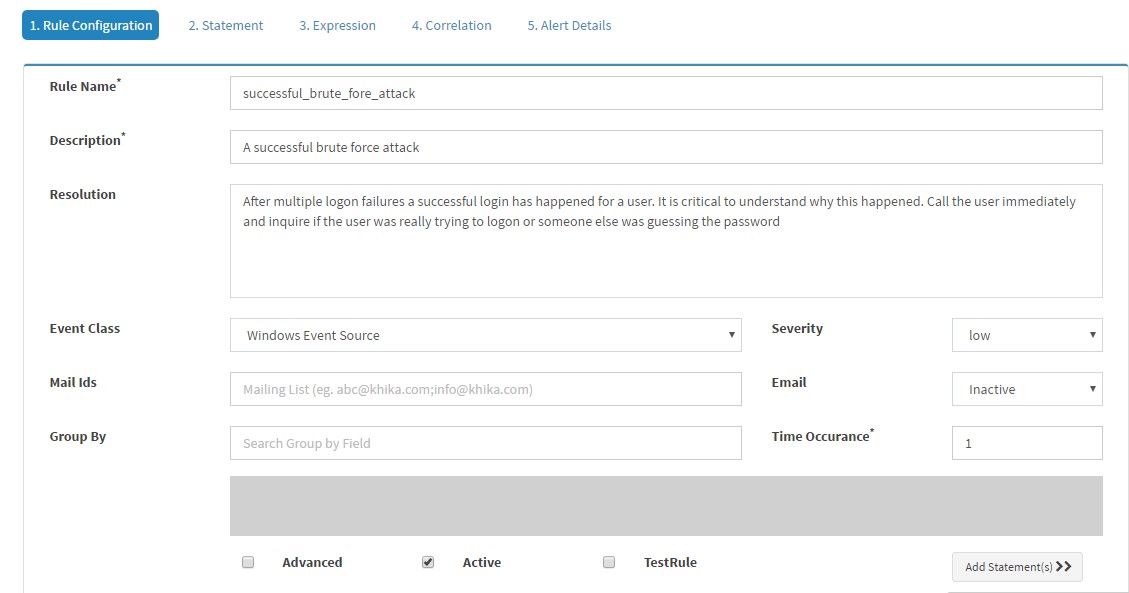Screen dimensions: 1129x593
Task: Go to the 3. Expression tab
Action: [x=337, y=25]
